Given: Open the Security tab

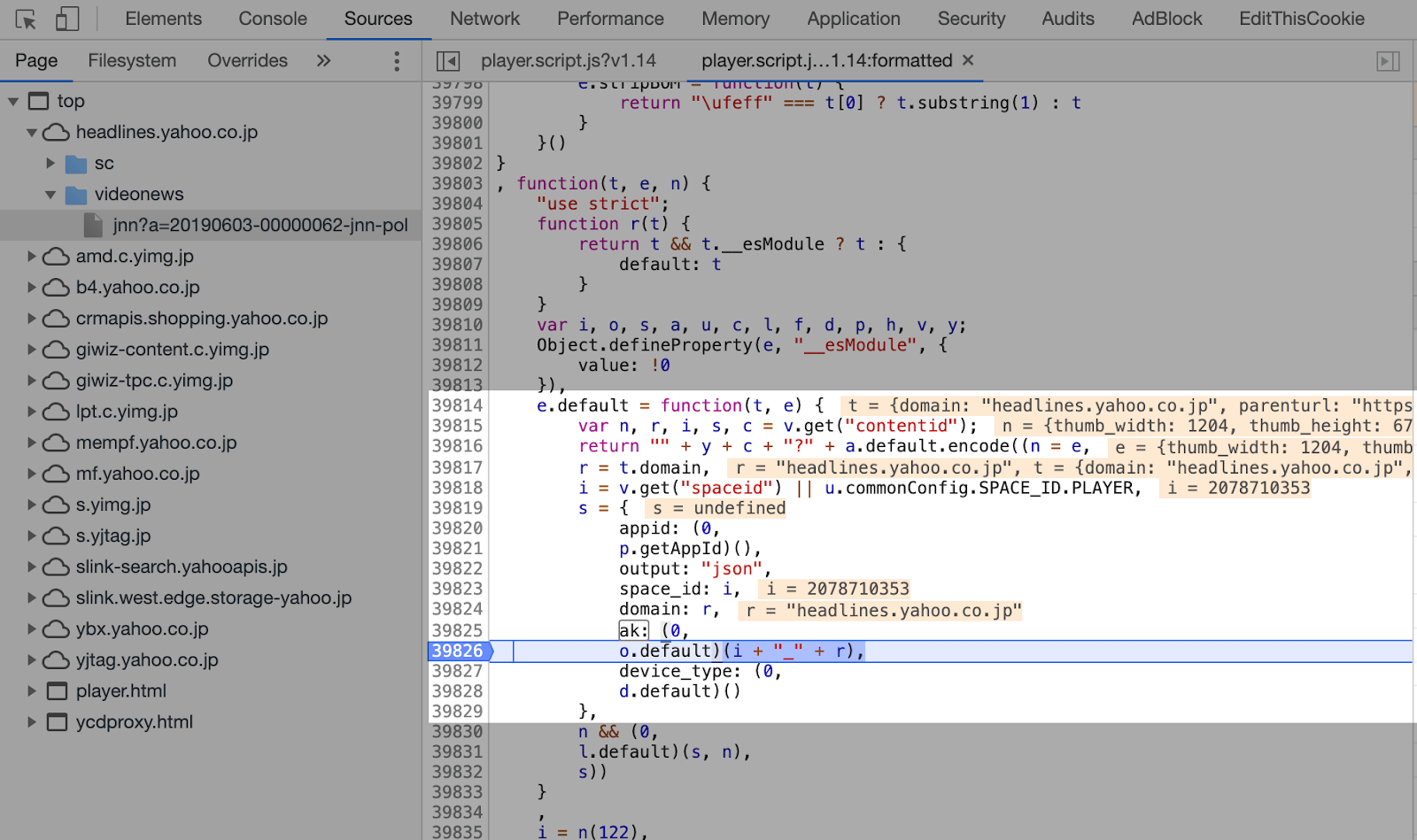Looking at the screenshot, I should [971, 19].
